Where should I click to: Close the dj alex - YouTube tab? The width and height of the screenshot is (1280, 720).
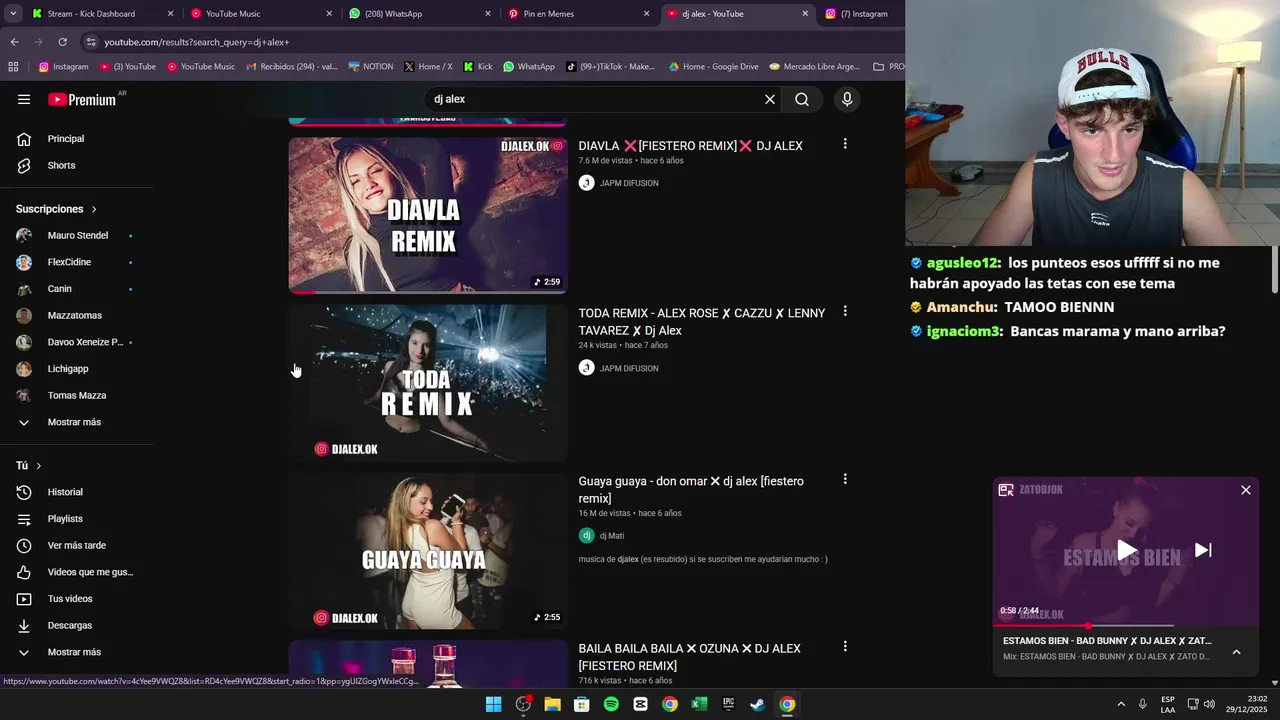[805, 14]
